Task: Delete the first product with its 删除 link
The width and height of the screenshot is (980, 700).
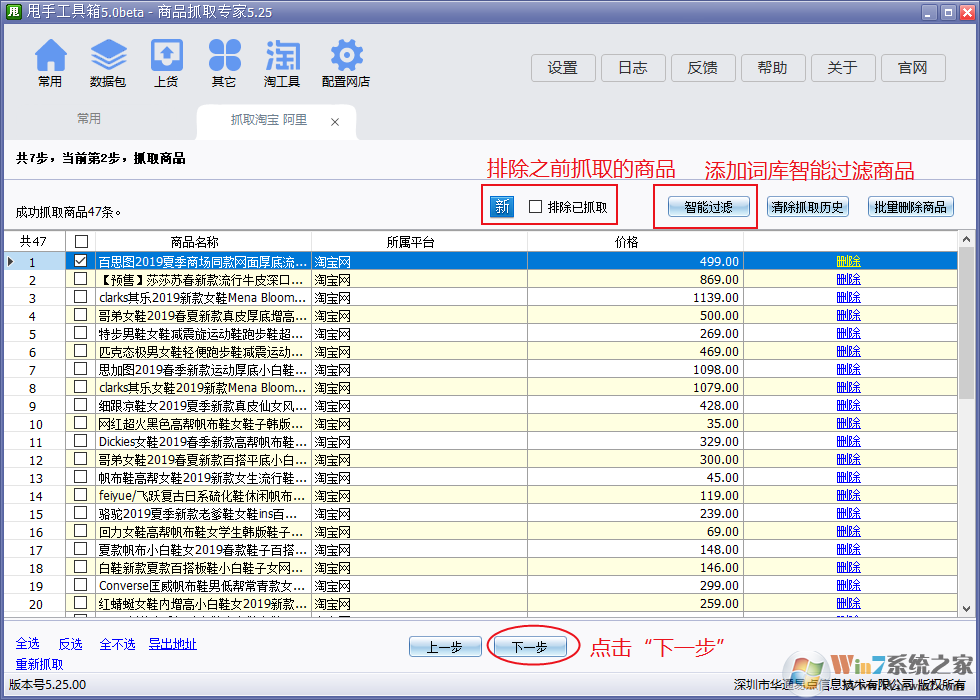Action: (x=848, y=260)
